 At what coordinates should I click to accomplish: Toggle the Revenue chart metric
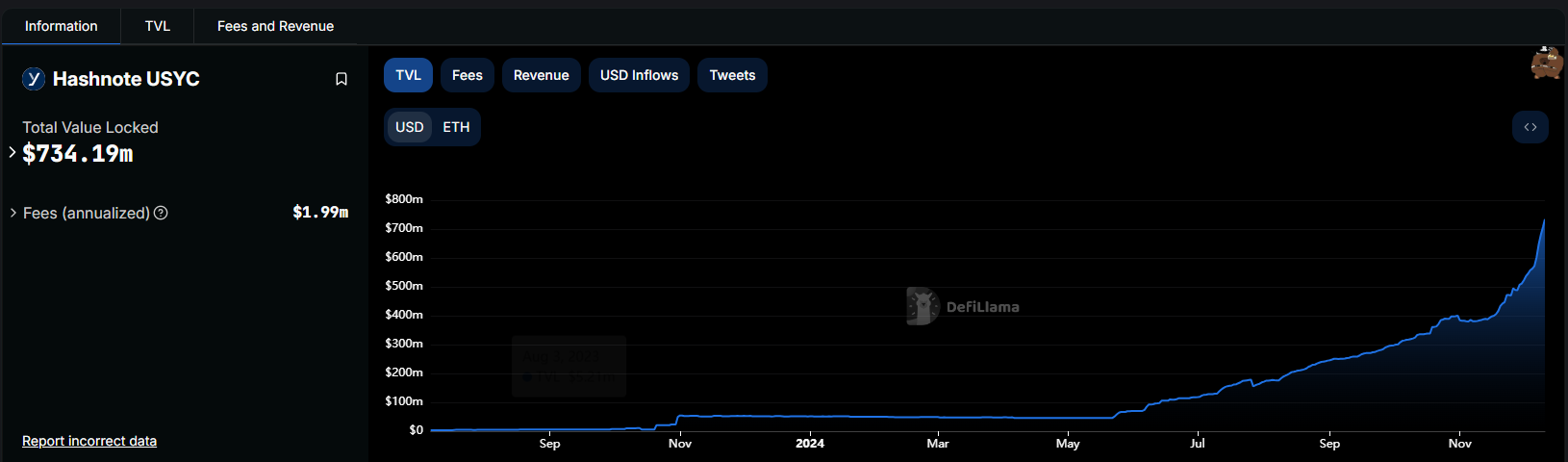[541, 75]
